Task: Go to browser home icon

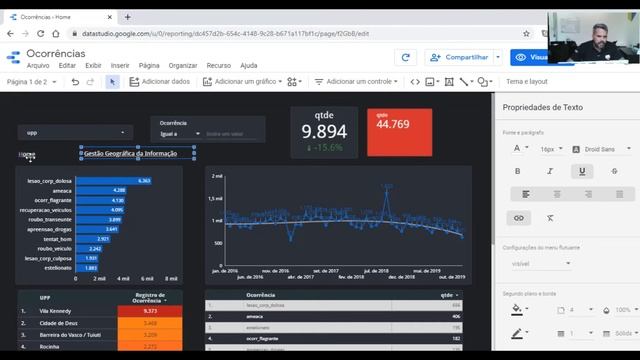Action: (56, 34)
